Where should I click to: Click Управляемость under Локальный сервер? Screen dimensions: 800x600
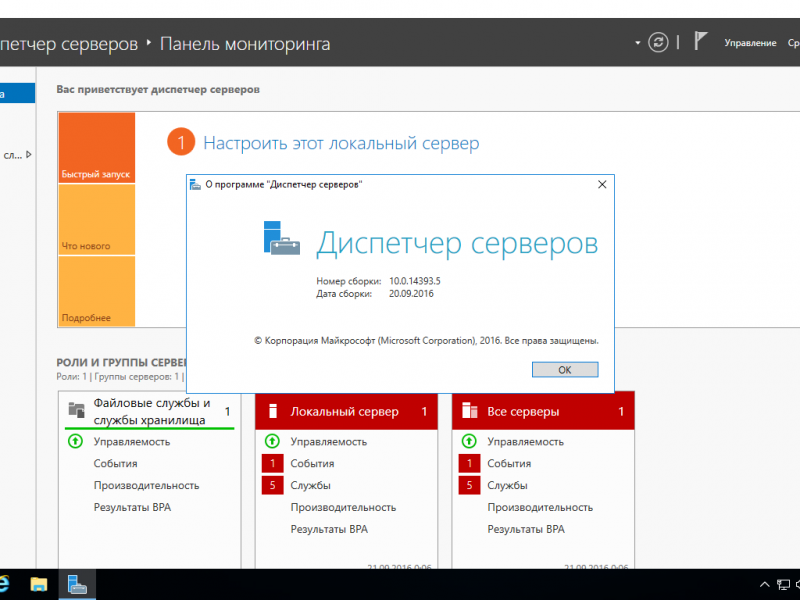tap(329, 442)
